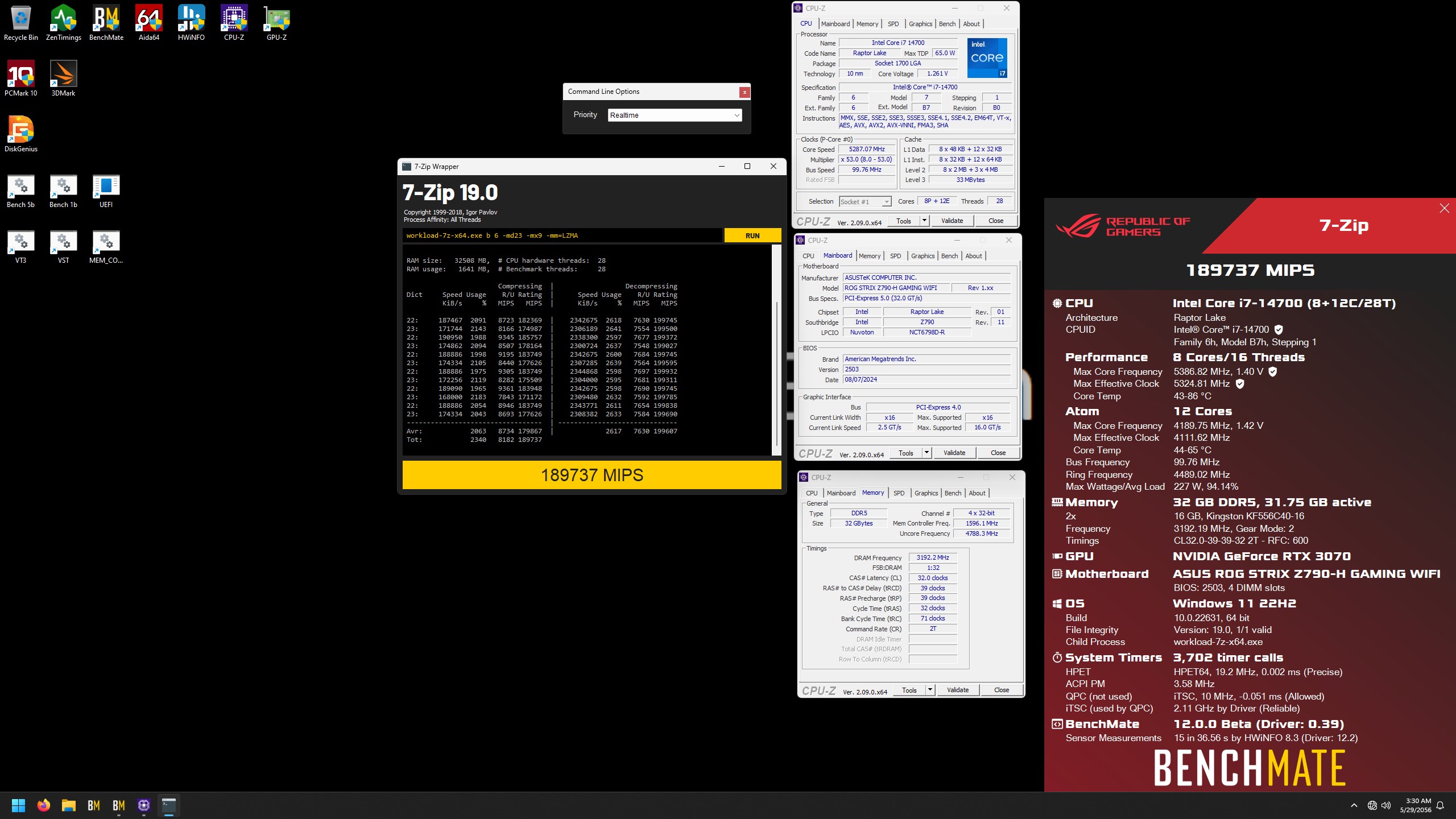This screenshot has height=819, width=1456.
Task: Switch to CPU-Z in the taskbar
Action: coord(144,805)
